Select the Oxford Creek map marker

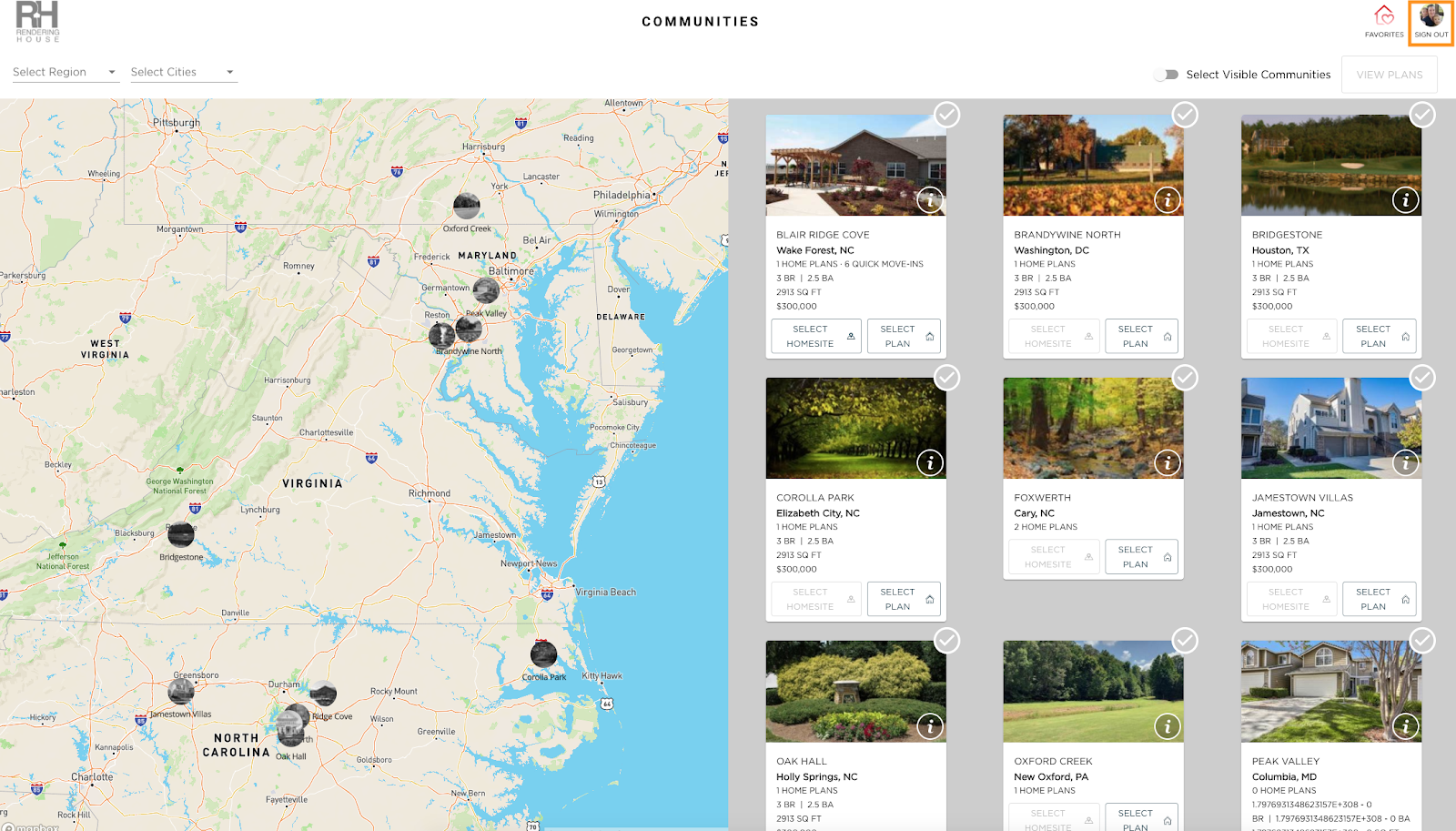[467, 207]
